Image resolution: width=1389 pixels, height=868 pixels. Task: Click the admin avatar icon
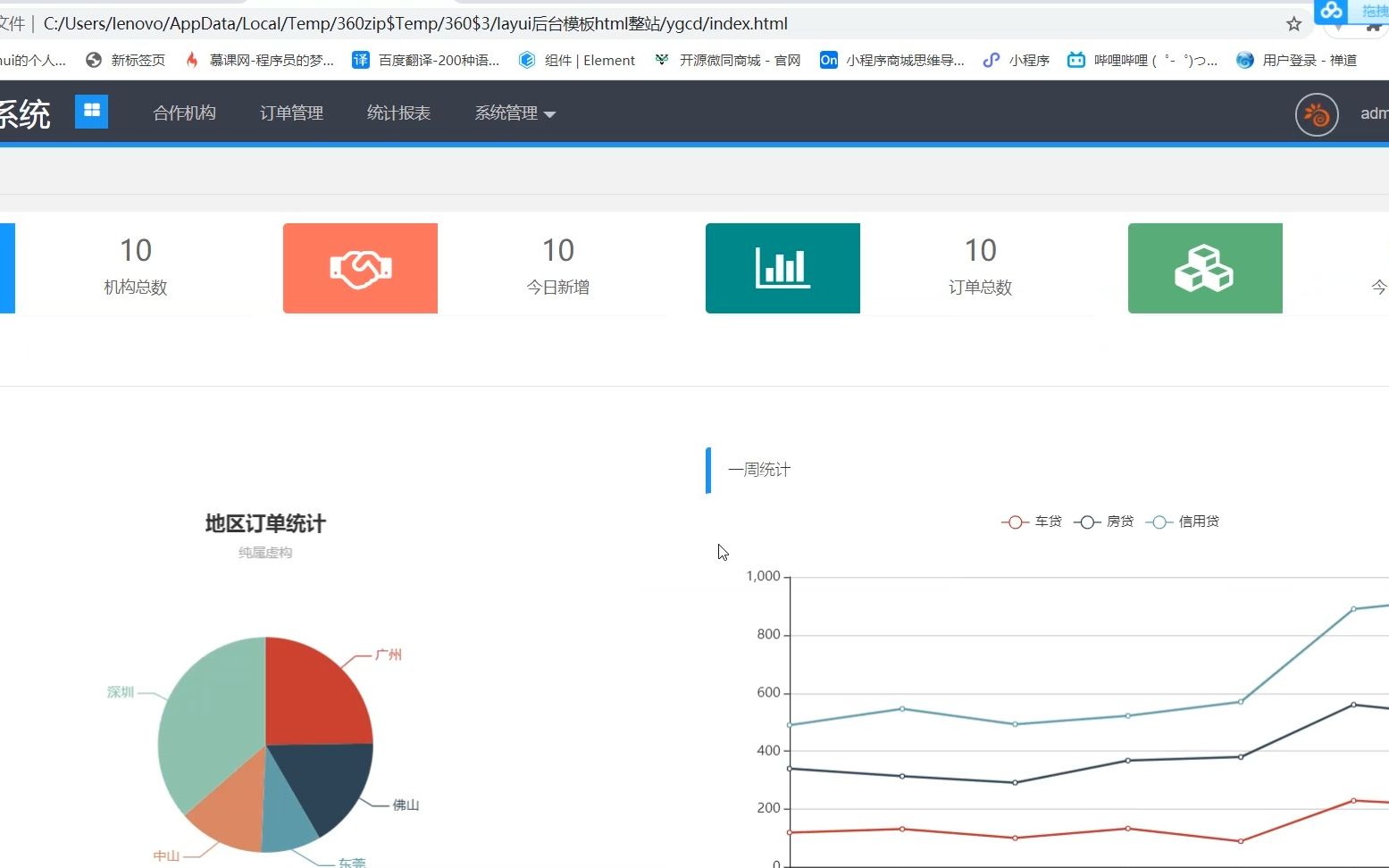pos(1317,114)
